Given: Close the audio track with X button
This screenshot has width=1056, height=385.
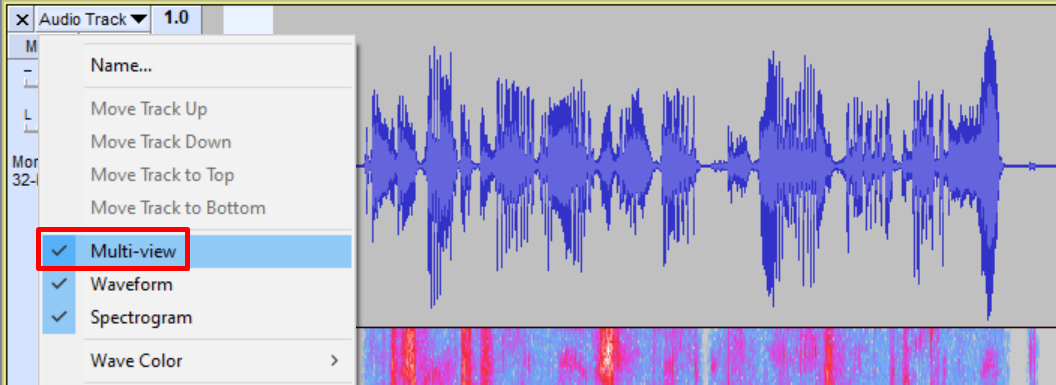Looking at the screenshot, I should 22,20.
